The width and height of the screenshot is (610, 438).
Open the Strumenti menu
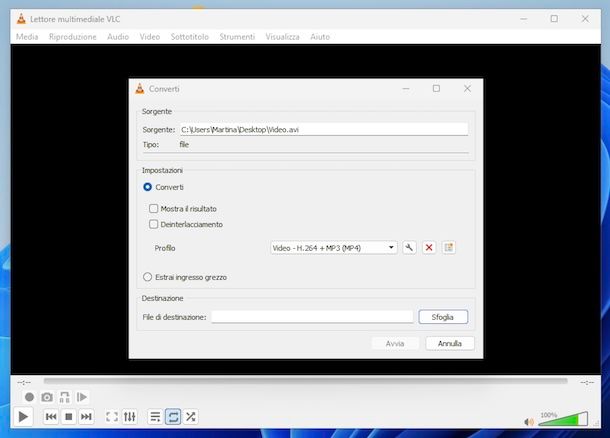[237, 37]
